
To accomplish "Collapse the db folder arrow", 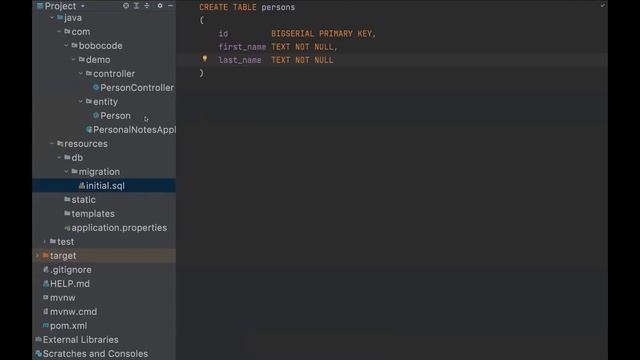I will pyautogui.click(x=59, y=158).
